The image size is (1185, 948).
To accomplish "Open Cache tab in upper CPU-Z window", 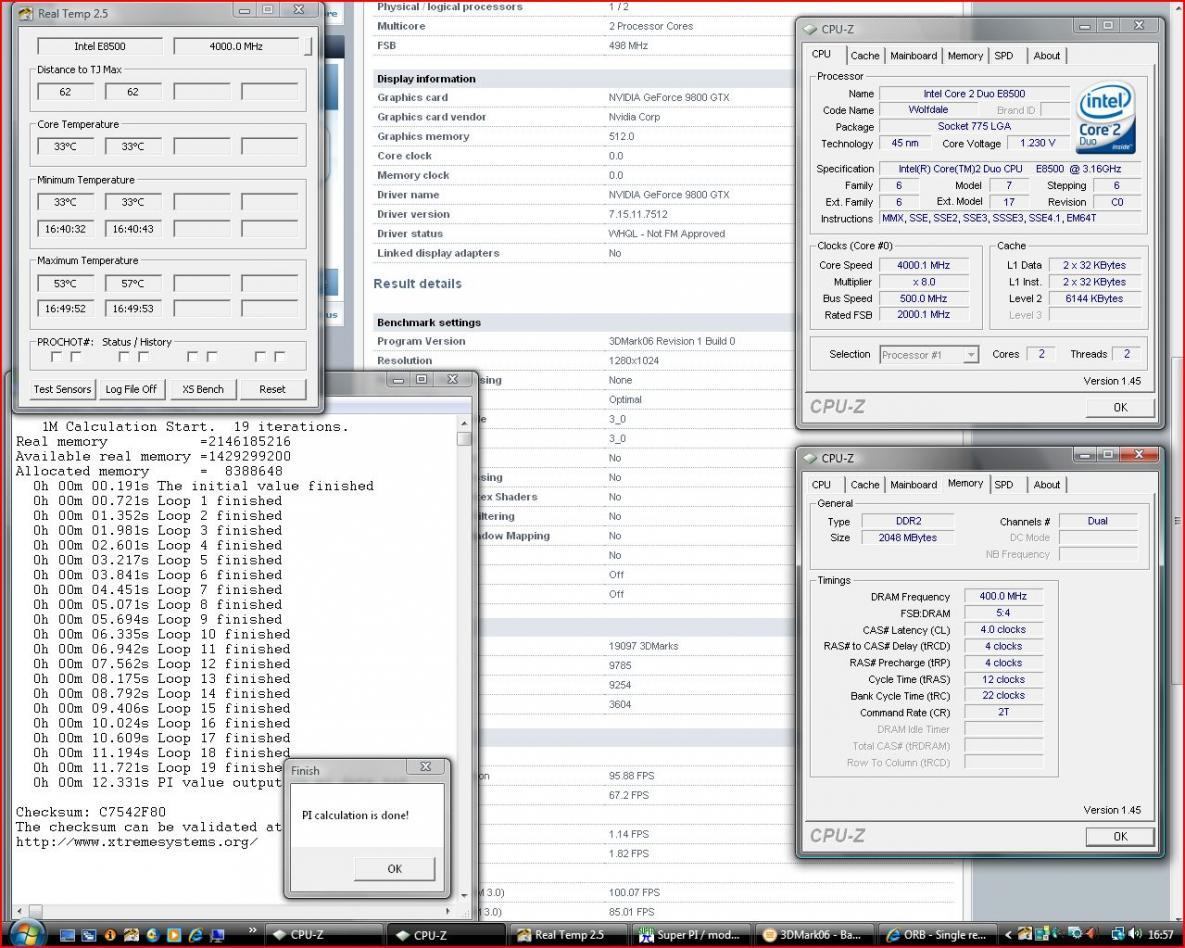I will pos(865,56).
